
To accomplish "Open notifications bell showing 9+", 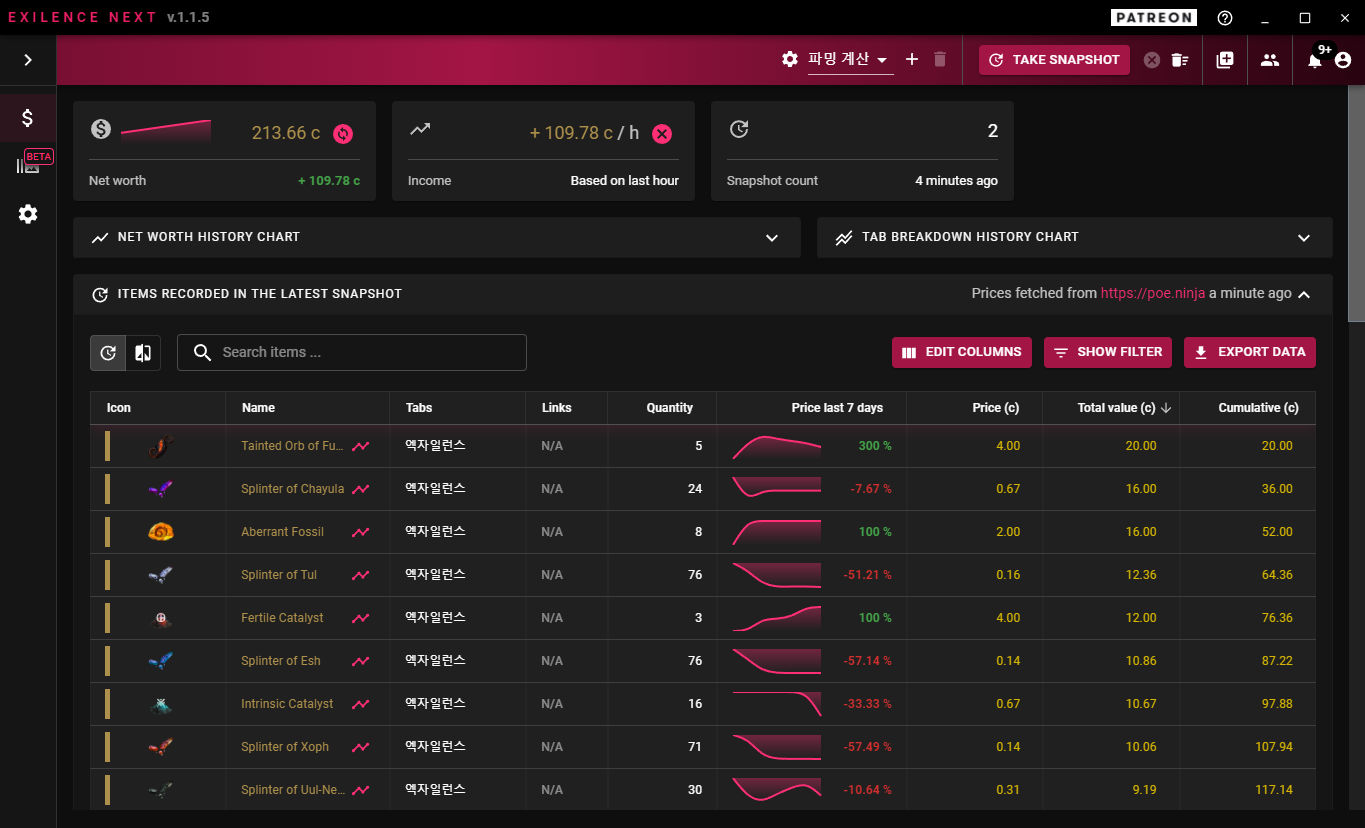I will pyautogui.click(x=1315, y=60).
